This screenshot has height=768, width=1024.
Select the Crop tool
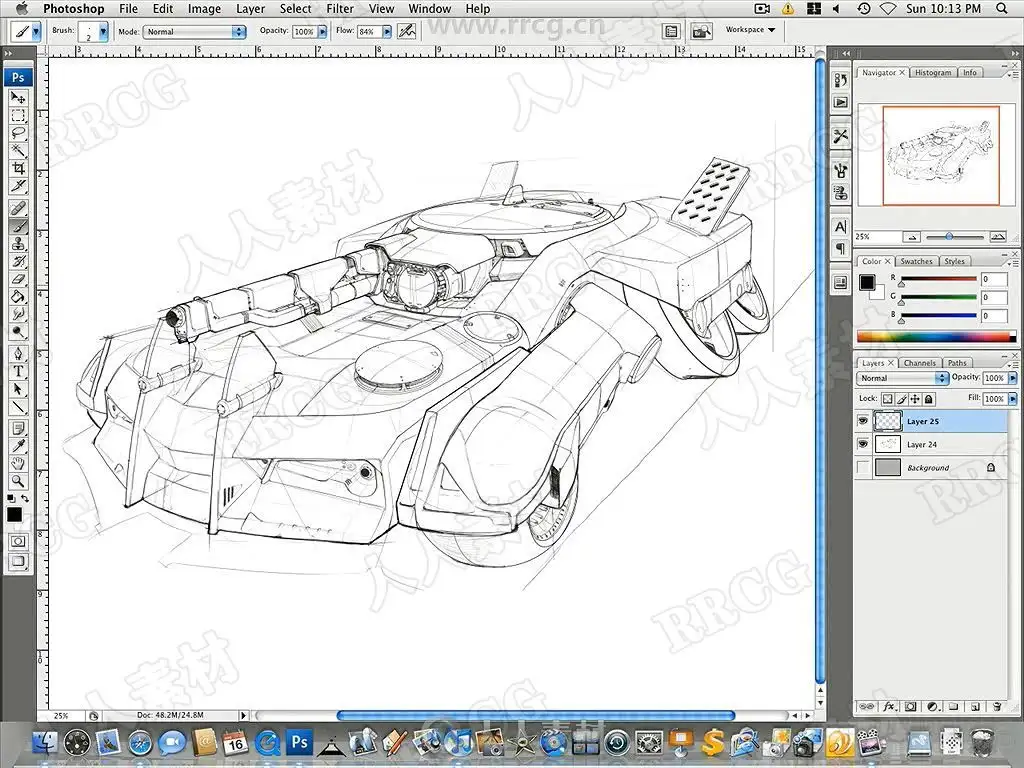[x=18, y=168]
